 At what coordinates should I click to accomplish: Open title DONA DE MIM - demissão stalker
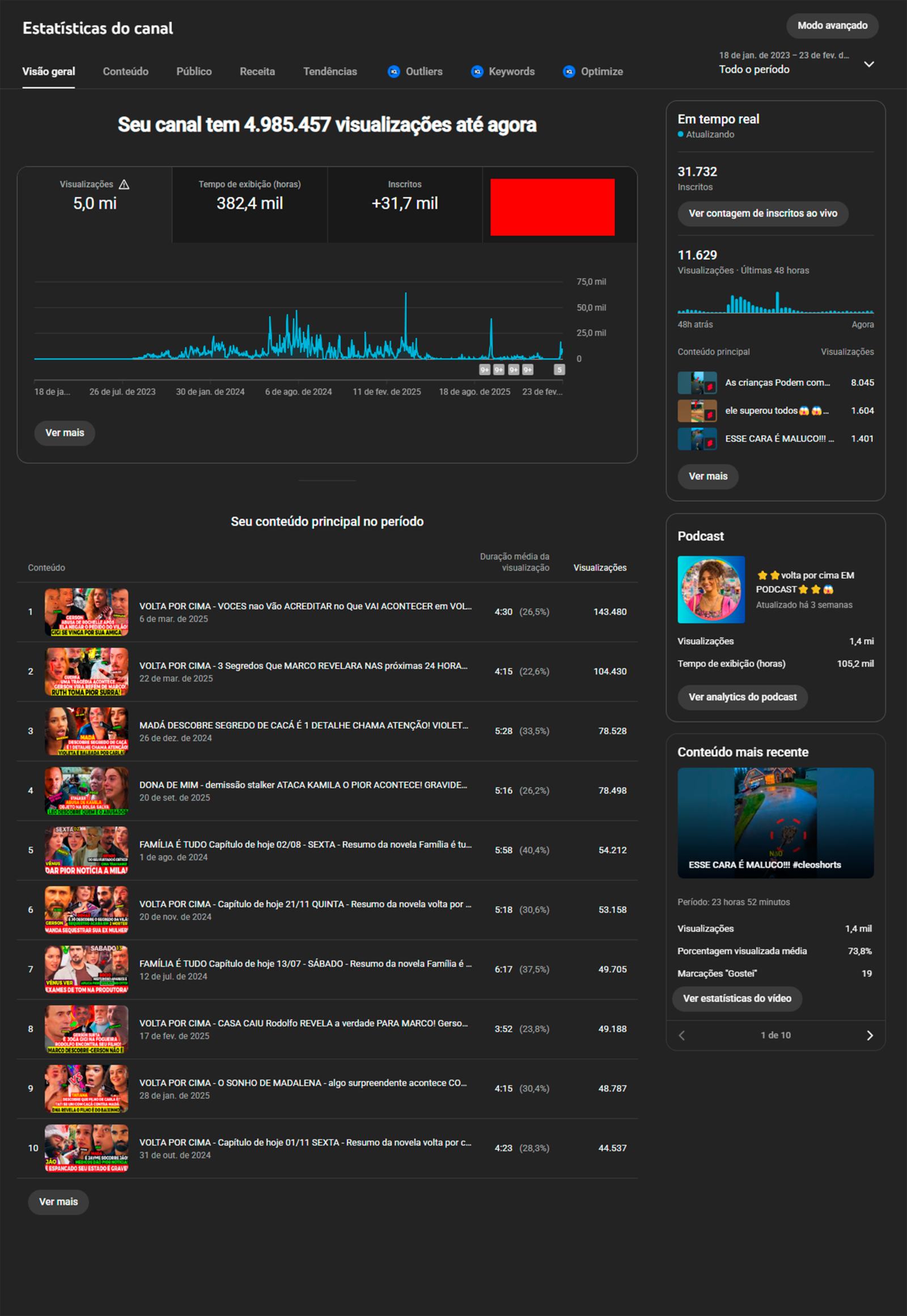[303, 785]
